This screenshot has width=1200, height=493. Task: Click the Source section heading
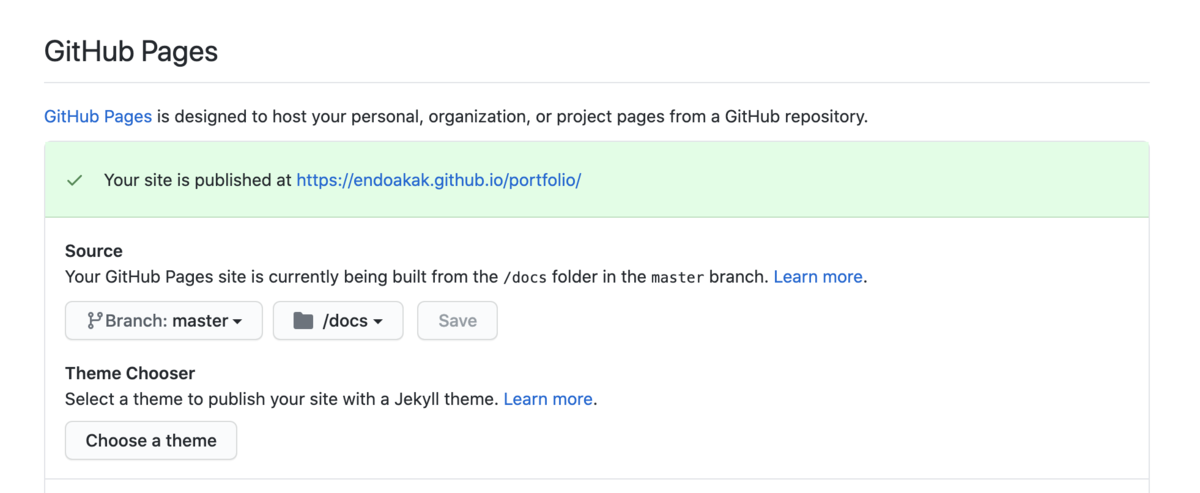click(94, 251)
